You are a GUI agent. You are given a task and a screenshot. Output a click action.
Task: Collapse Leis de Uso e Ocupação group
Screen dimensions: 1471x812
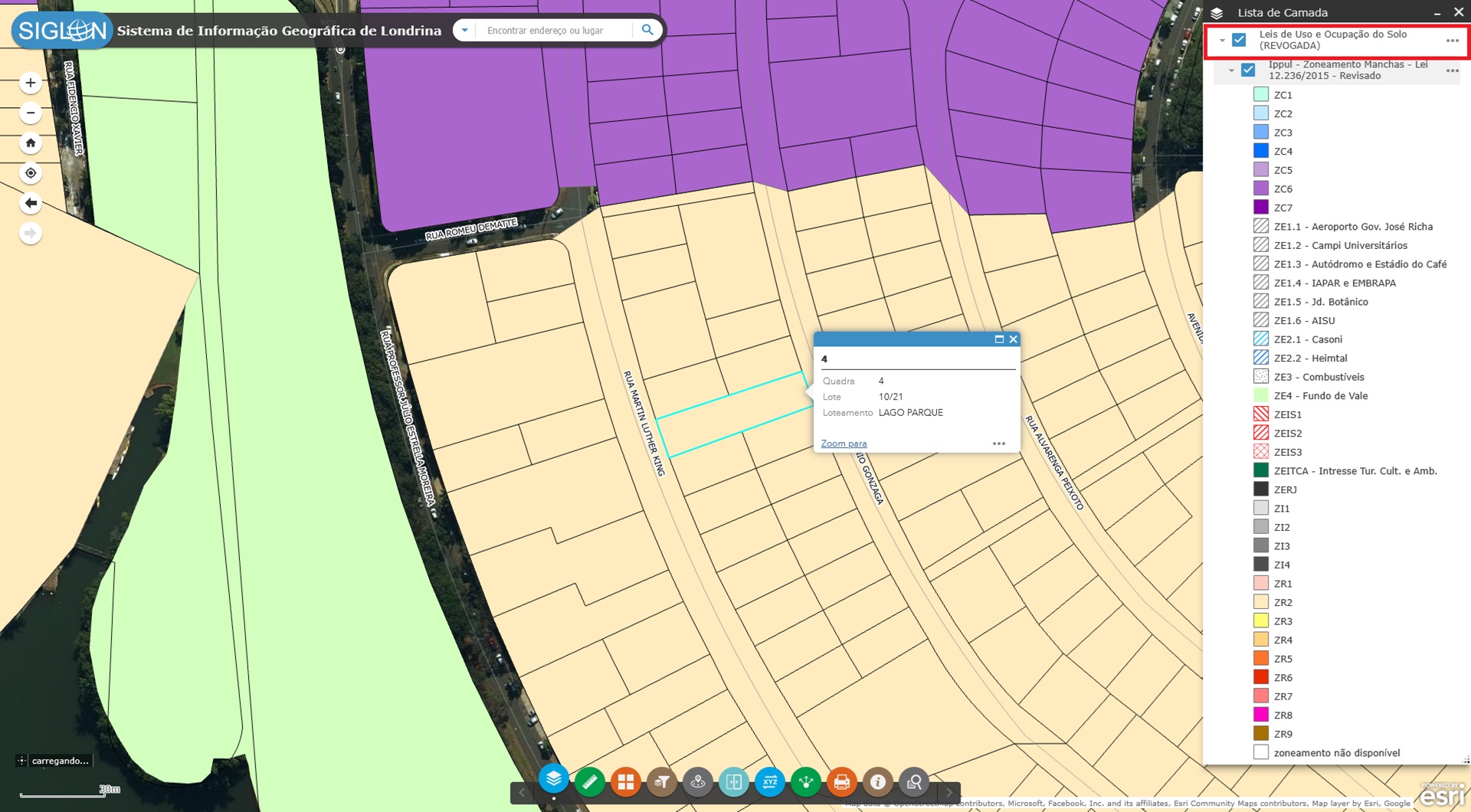pos(1223,40)
